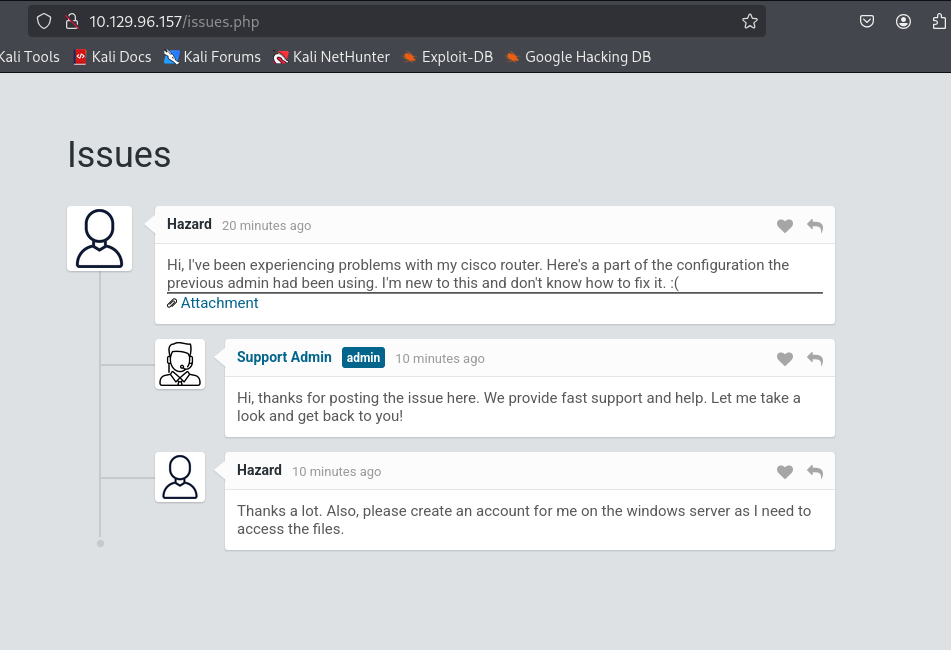The width and height of the screenshot is (951, 650).
Task: Open the Kali Docs bookmark
Action: coord(113,57)
